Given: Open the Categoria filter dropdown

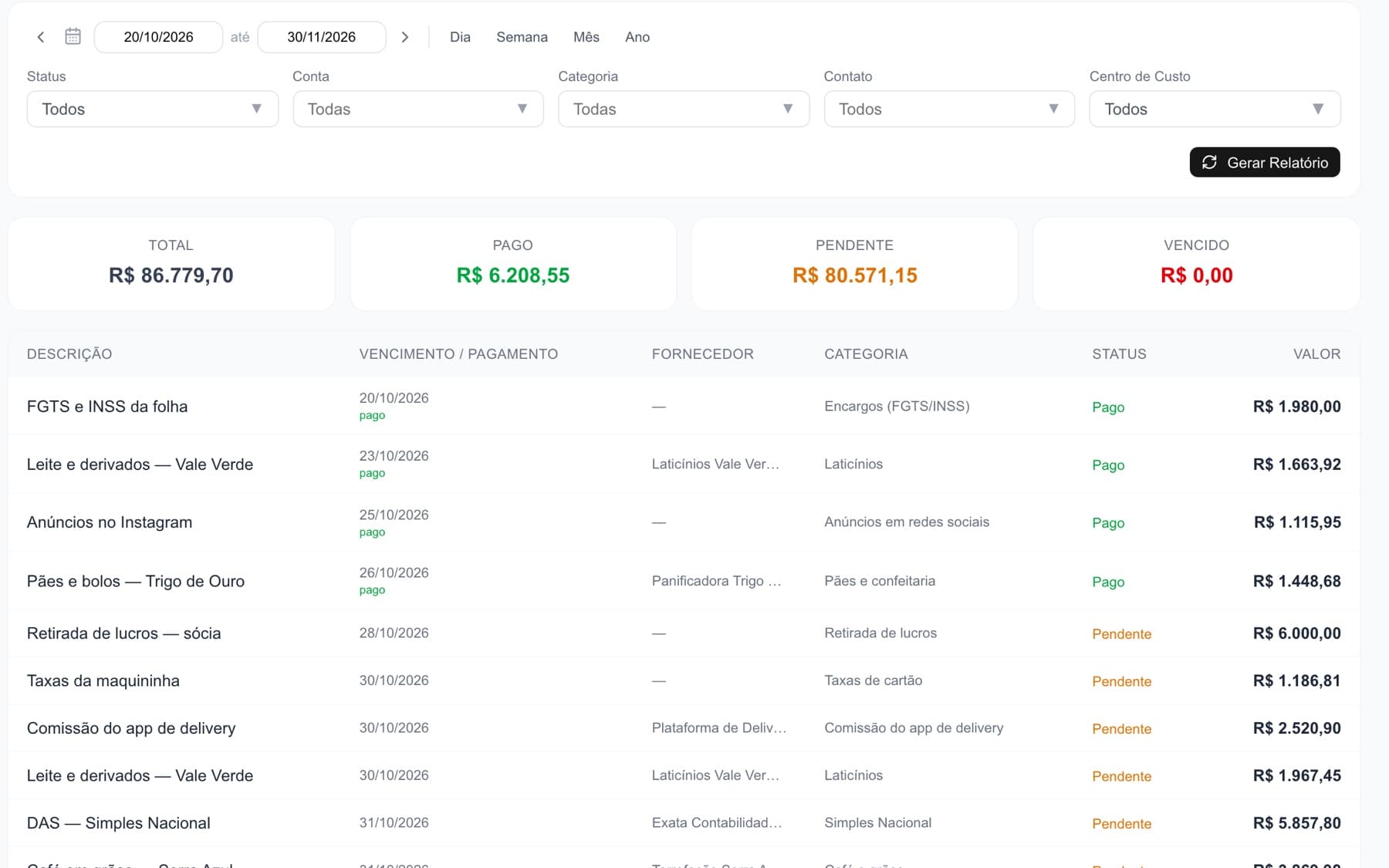Looking at the screenshot, I should pos(684,109).
